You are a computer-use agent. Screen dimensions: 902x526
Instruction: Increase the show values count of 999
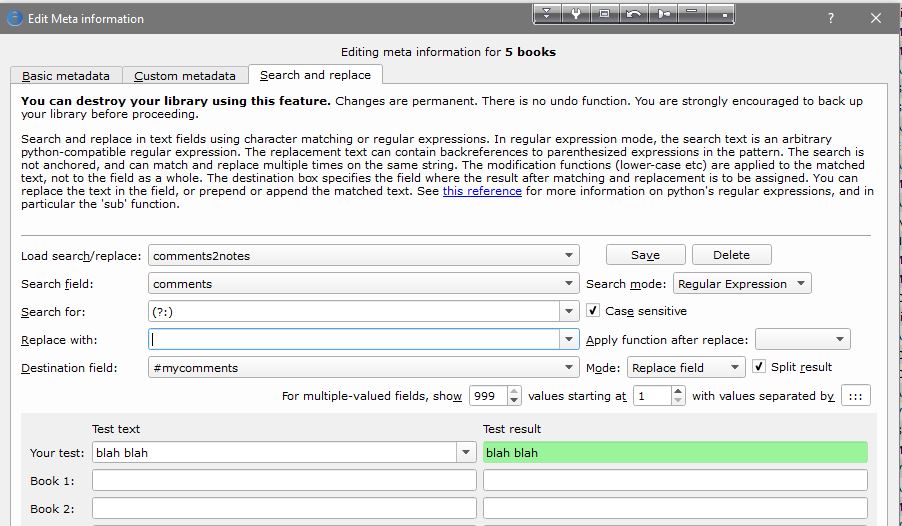514,391
